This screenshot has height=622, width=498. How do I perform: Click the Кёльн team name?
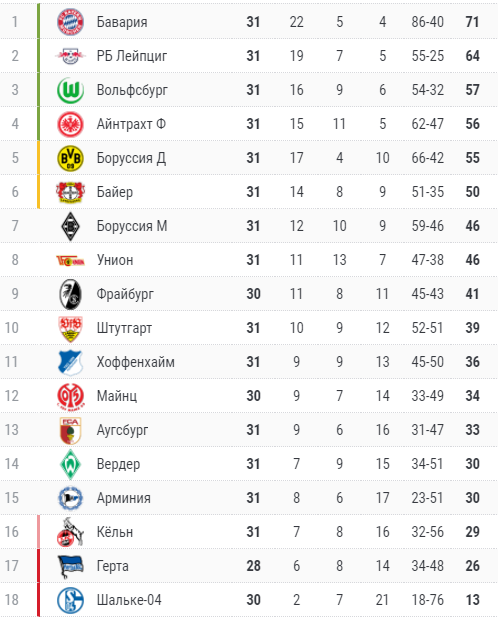tap(115, 532)
